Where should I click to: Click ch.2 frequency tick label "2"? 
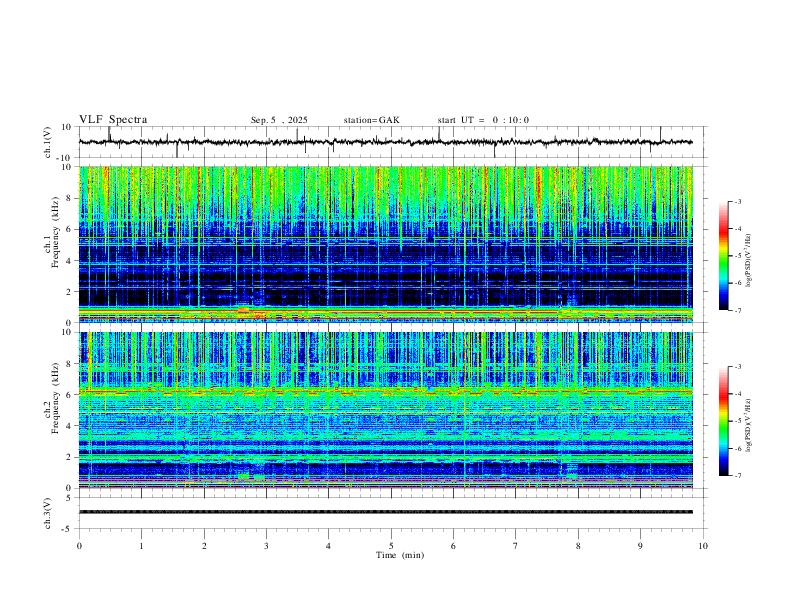[69, 457]
